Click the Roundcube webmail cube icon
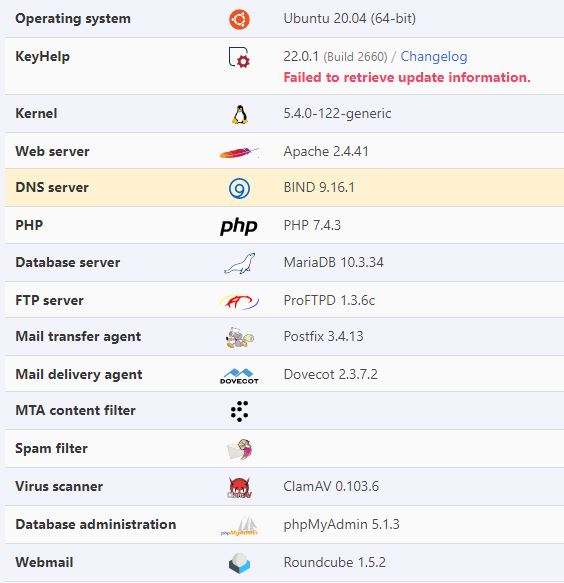 (x=239, y=563)
